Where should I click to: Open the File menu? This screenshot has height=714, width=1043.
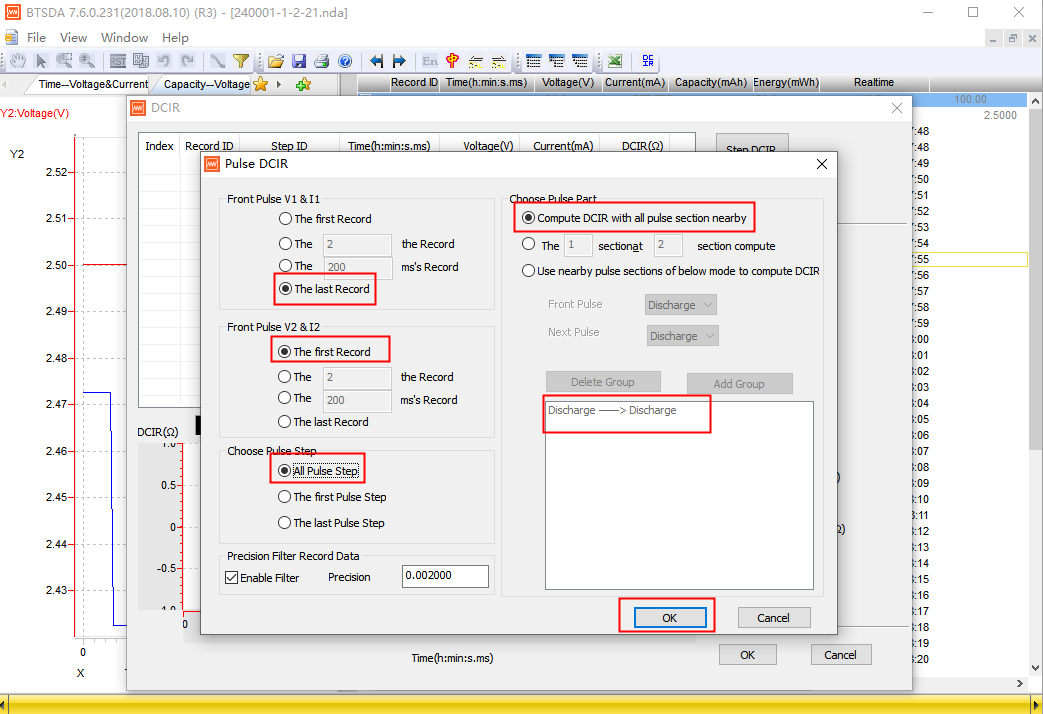click(x=36, y=37)
